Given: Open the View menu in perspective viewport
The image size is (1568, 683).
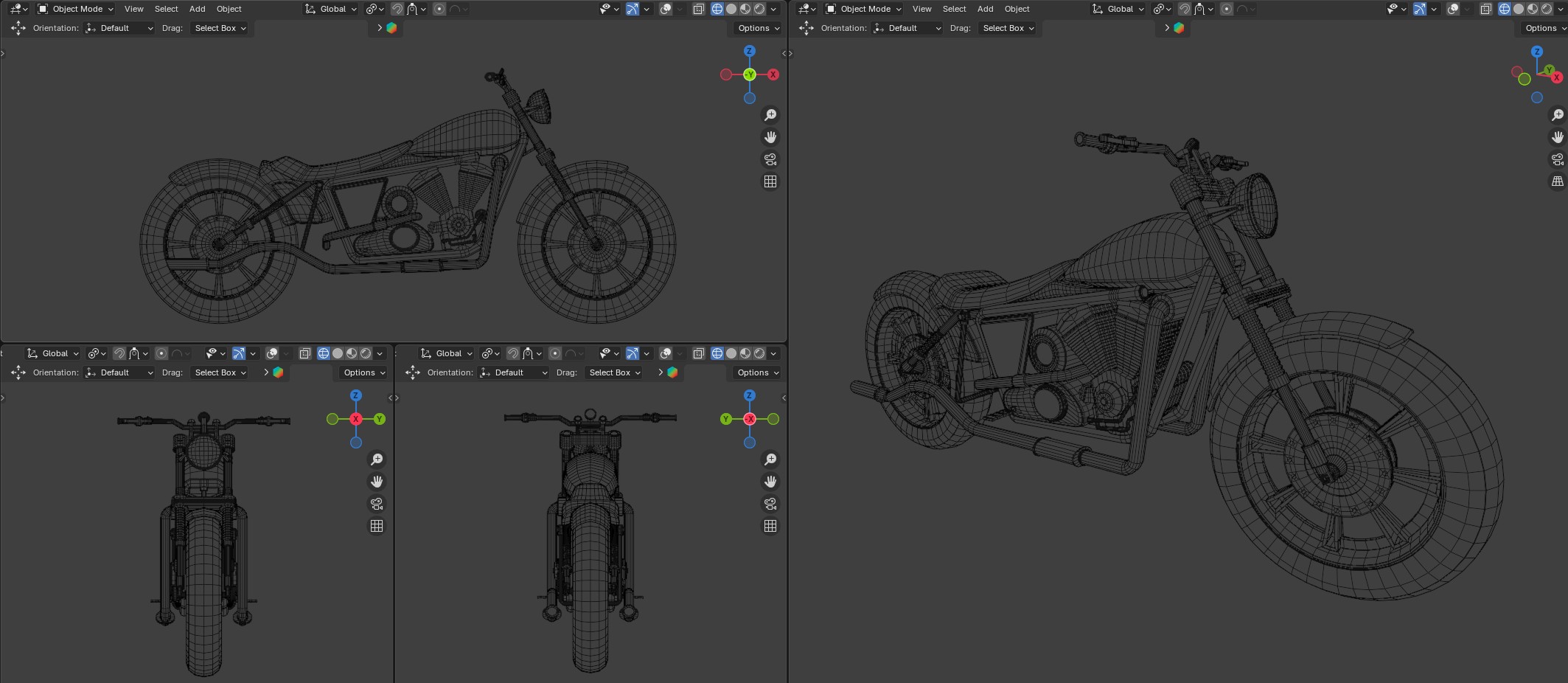Looking at the screenshot, I should tap(921, 9).
